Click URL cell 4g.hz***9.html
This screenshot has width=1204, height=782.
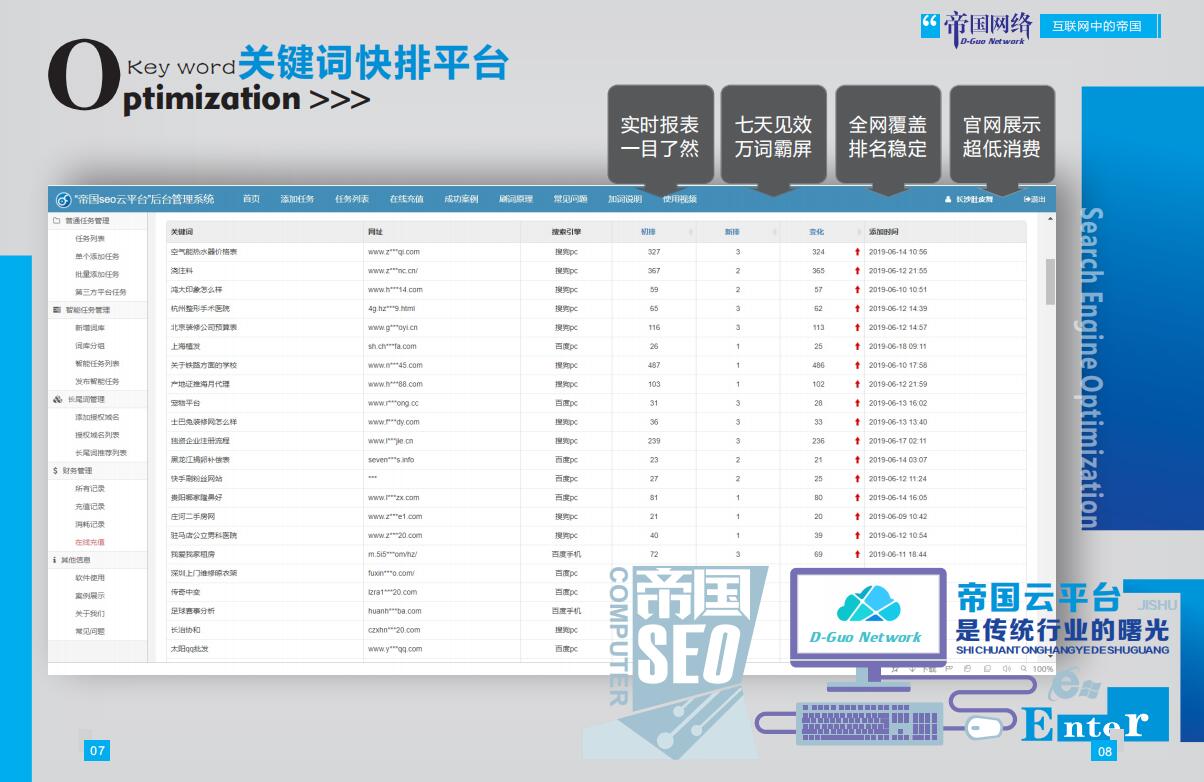click(391, 309)
